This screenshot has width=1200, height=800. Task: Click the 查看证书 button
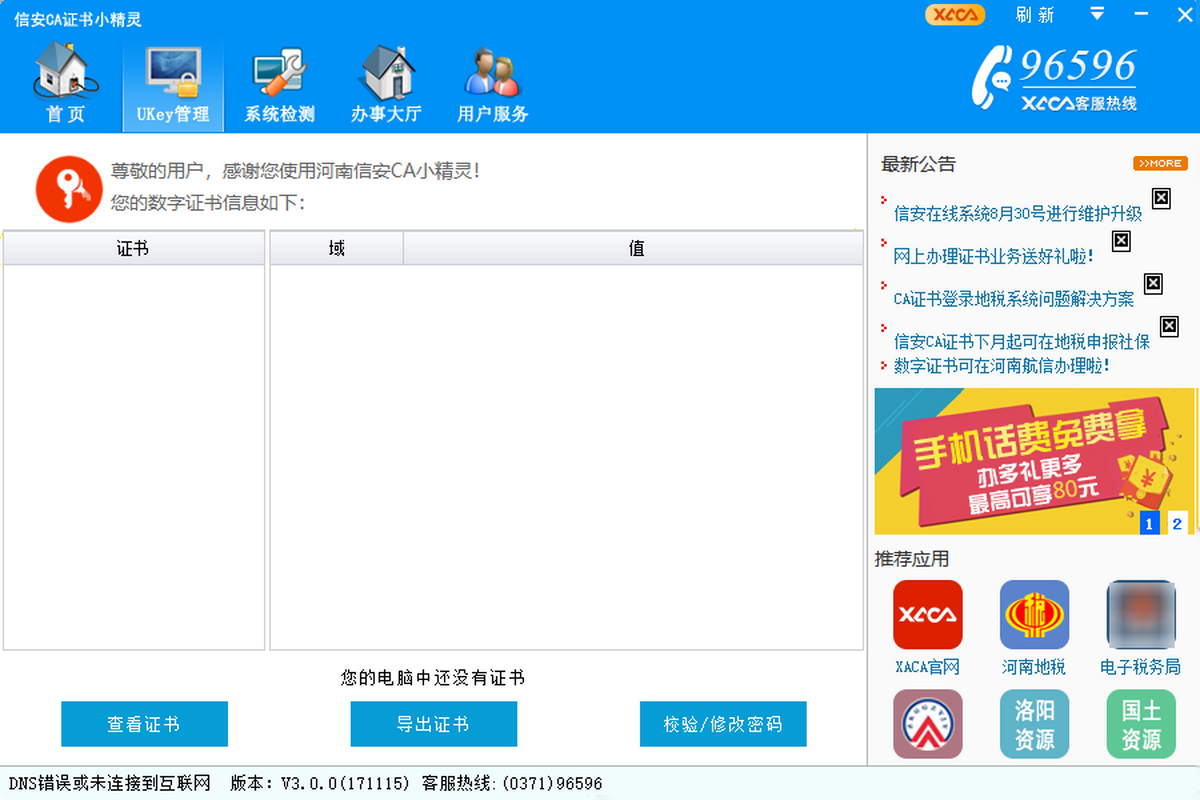(x=144, y=724)
